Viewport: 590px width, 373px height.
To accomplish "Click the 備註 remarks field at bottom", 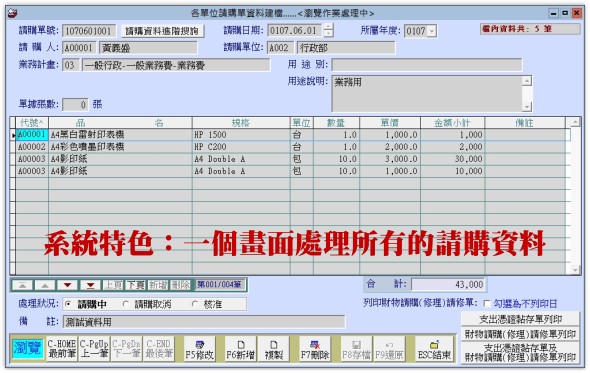I will click(x=204, y=322).
